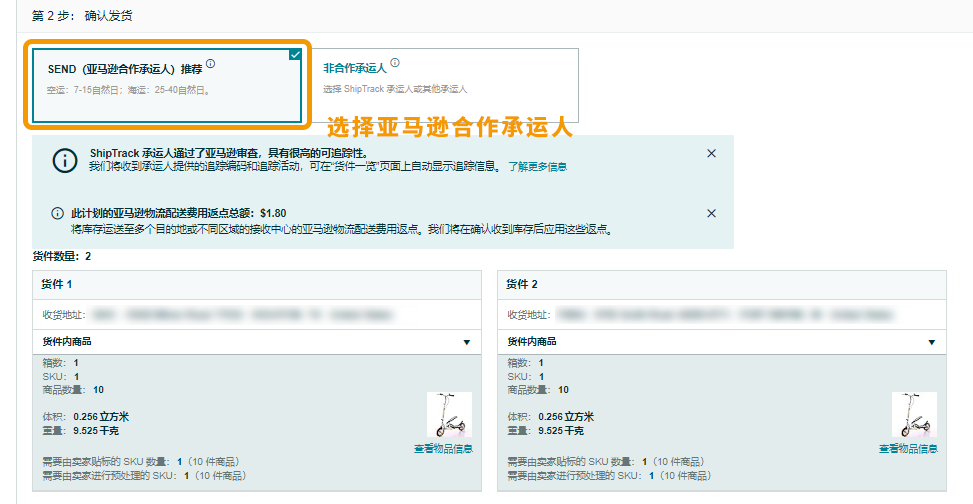Viewport: 973px width, 504px height.
Task: Click info icon next to 非合作承运人
Action: point(396,63)
